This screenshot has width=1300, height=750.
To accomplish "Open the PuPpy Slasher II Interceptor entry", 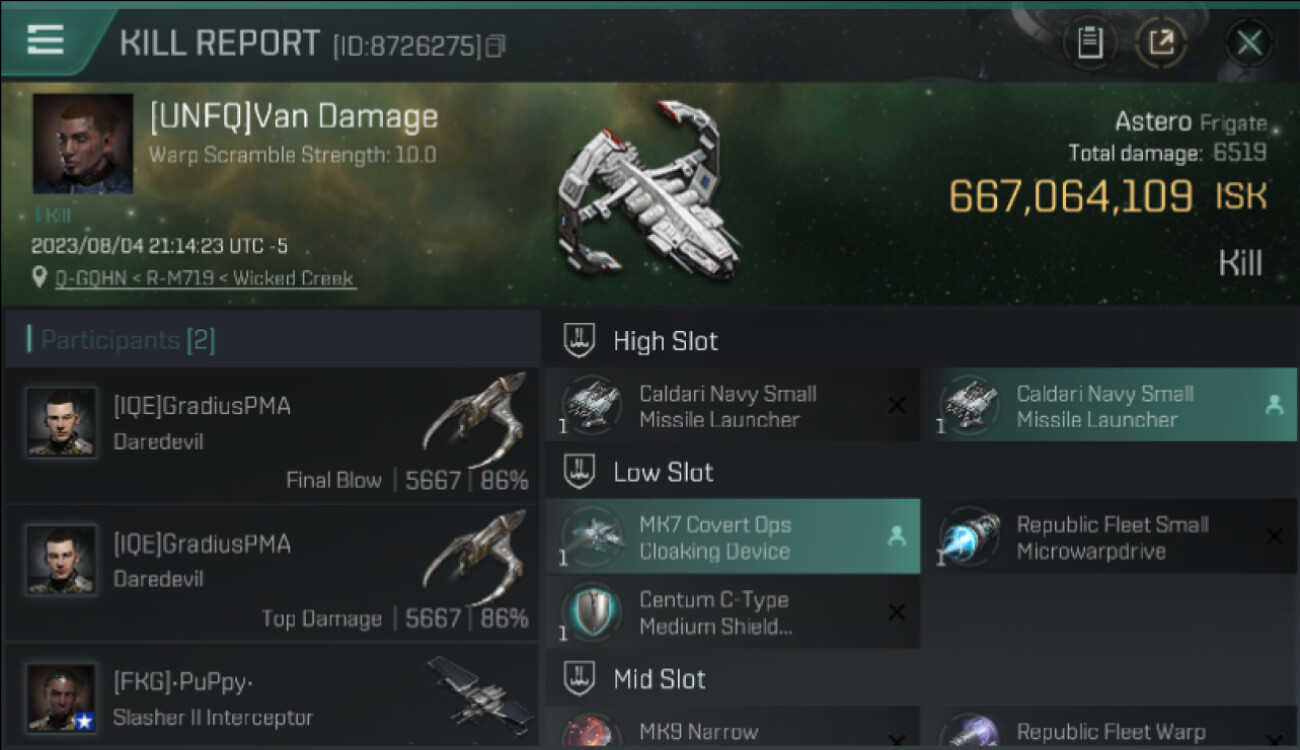I will pyautogui.click(x=270, y=698).
